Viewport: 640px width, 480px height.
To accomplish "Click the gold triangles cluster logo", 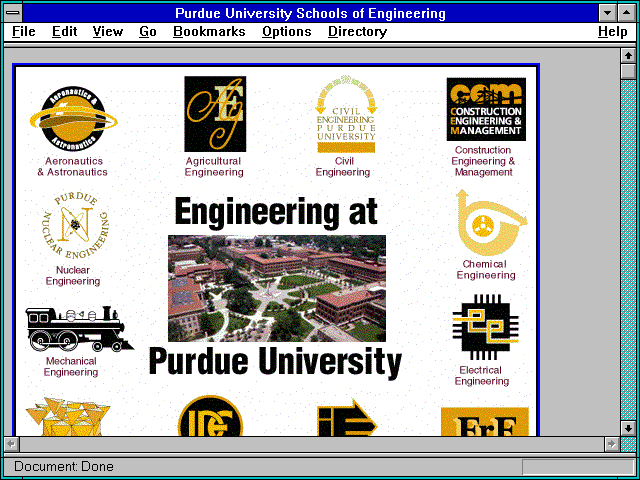I will [x=68, y=416].
